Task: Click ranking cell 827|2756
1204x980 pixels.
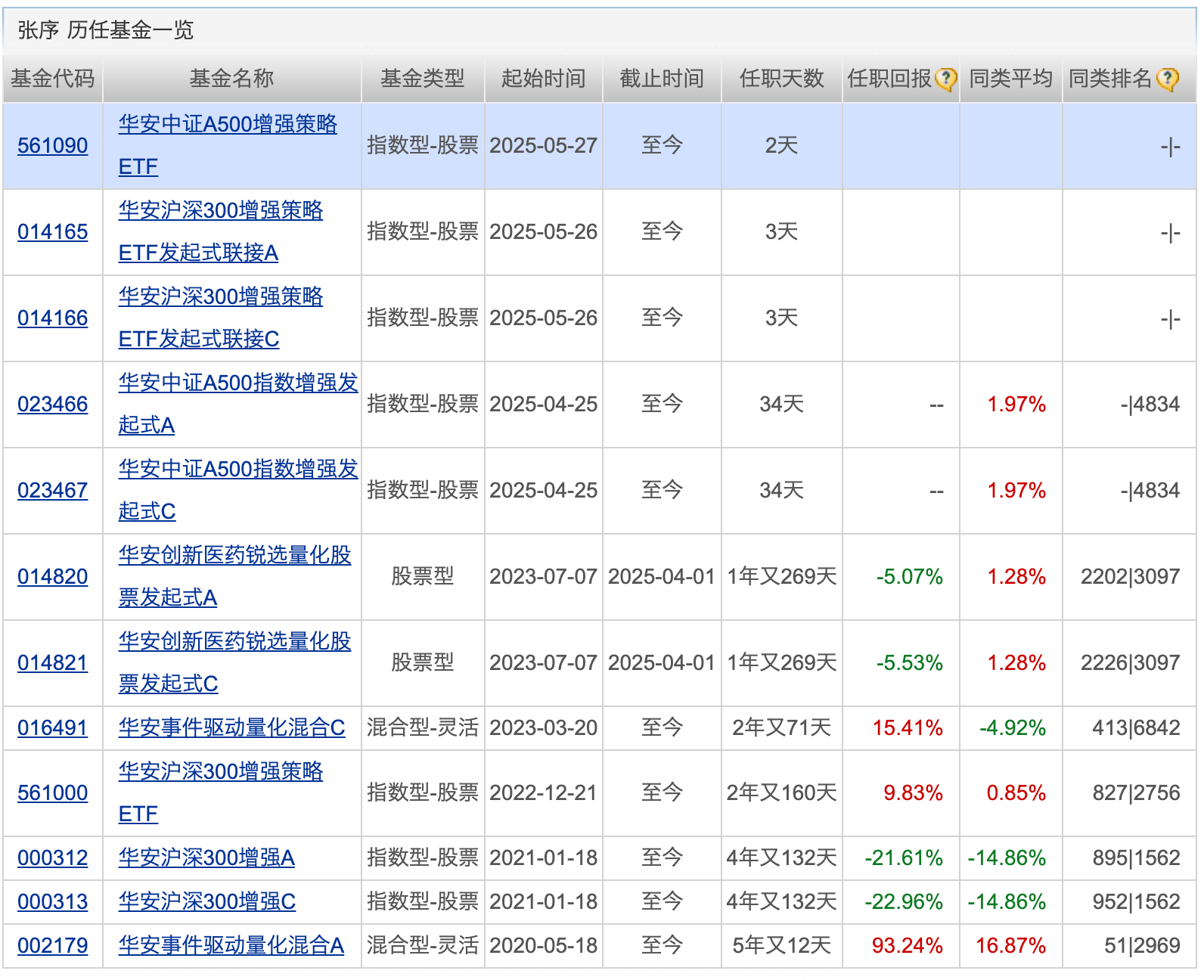Action: 1136,793
